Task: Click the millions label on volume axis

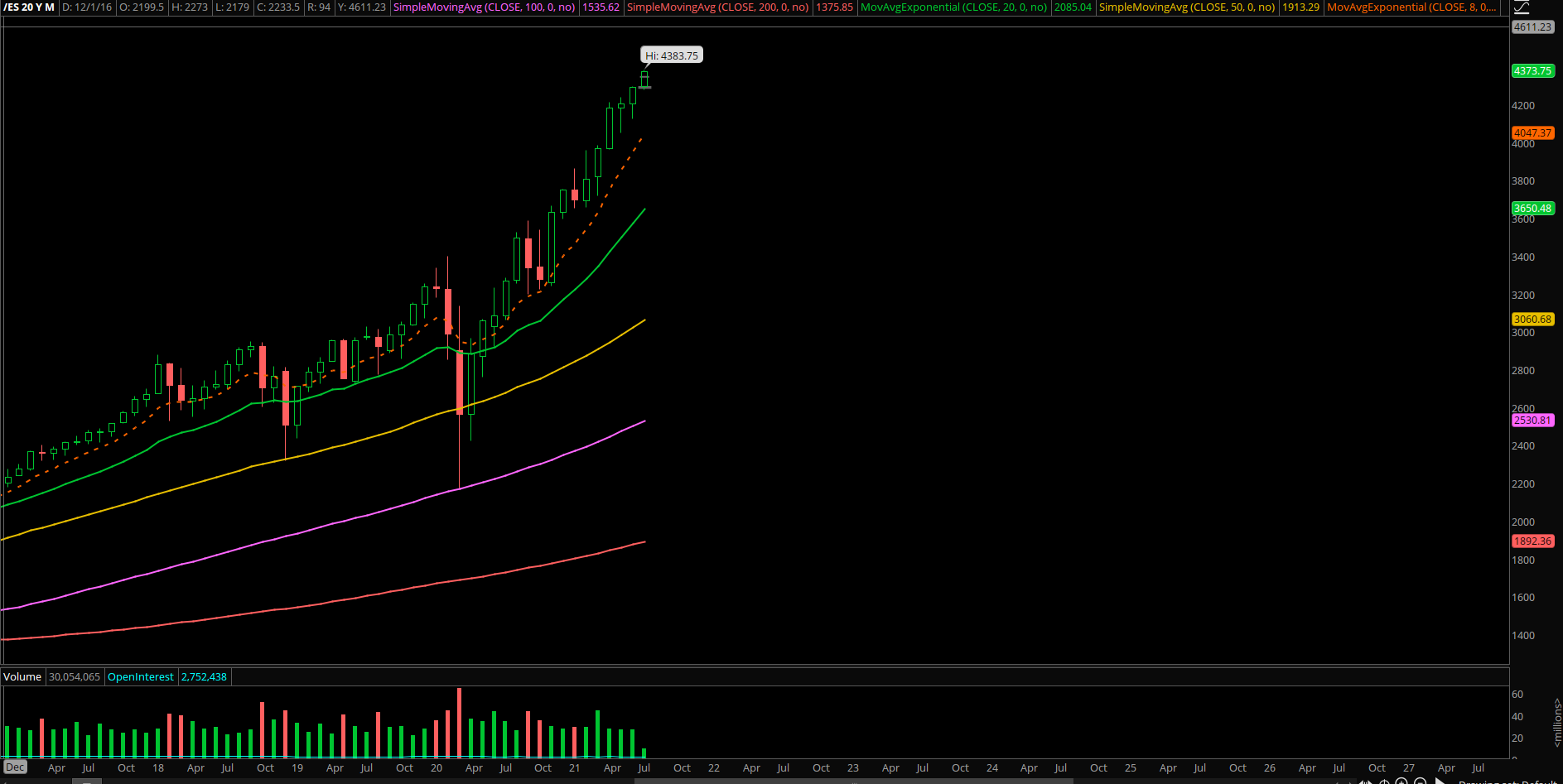Action: click(1557, 722)
